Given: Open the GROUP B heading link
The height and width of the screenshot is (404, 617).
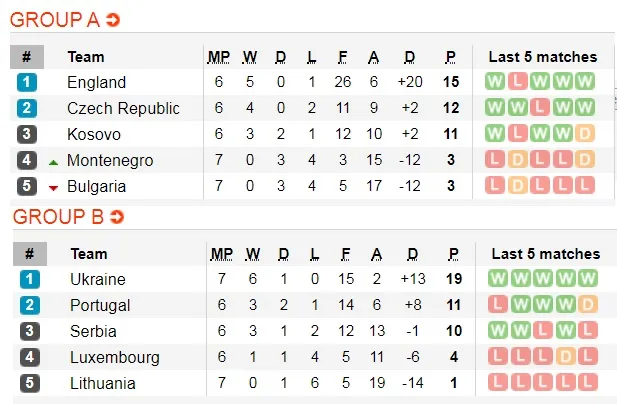Looking at the screenshot, I should pos(57,217).
